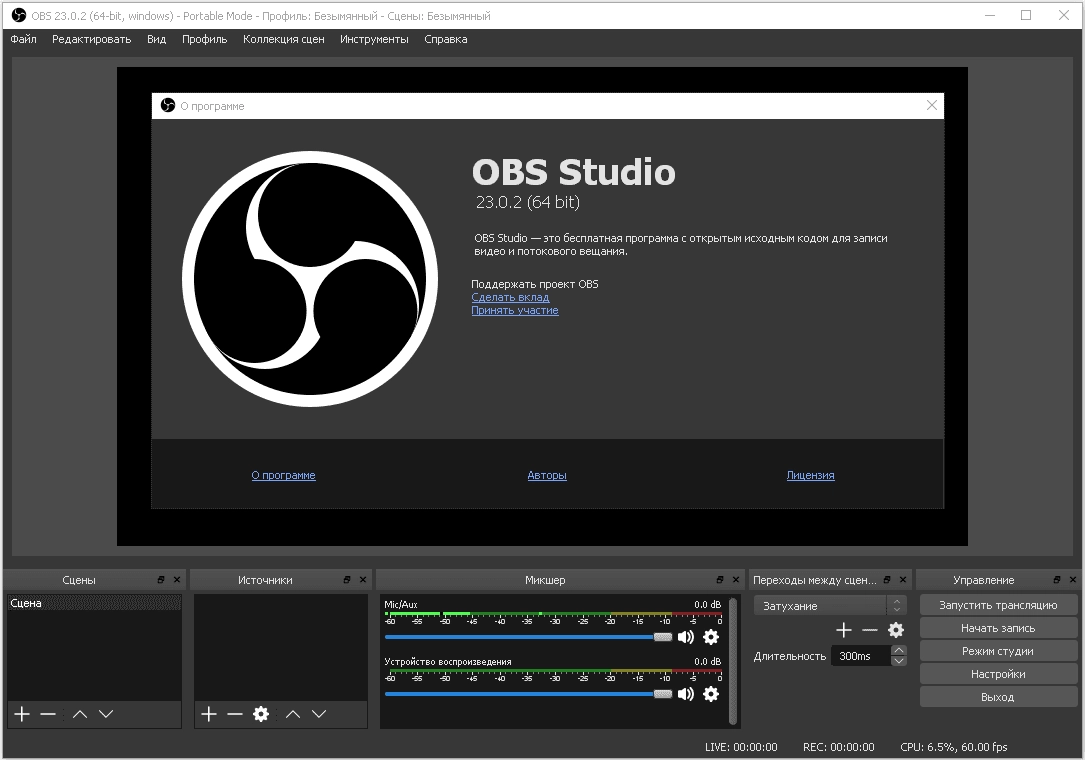The height and width of the screenshot is (760, 1085).
Task: Adjust the Mic/Aux volume slider
Action: (528, 637)
